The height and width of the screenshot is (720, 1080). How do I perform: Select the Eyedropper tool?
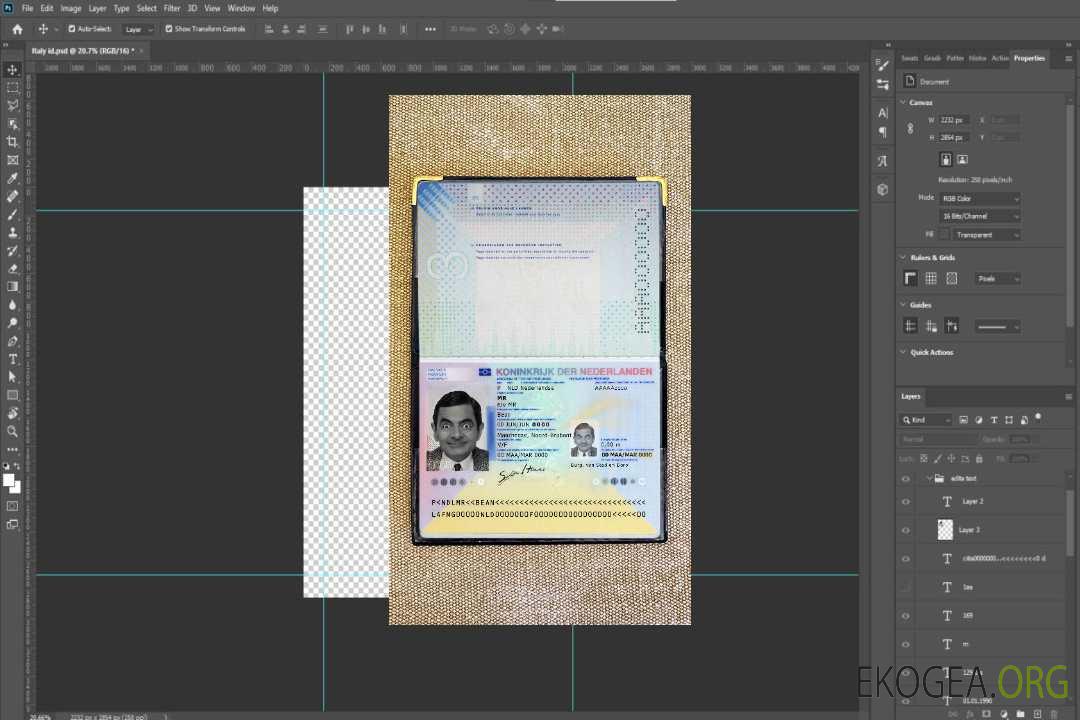[12, 178]
